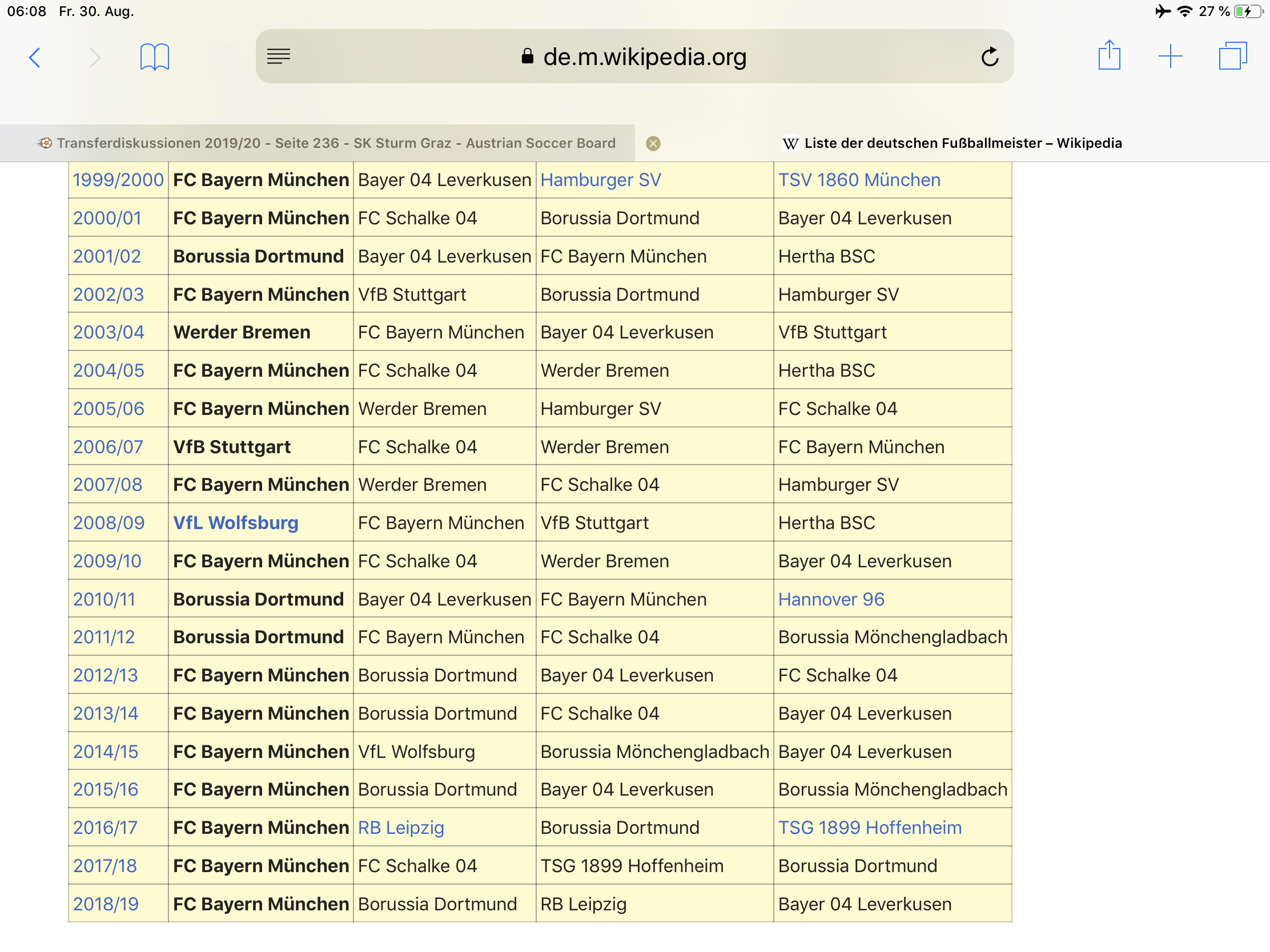Viewport: 1270px width, 952px height.
Task: Open the 2015/16 season link
Action: coord(106,789)
